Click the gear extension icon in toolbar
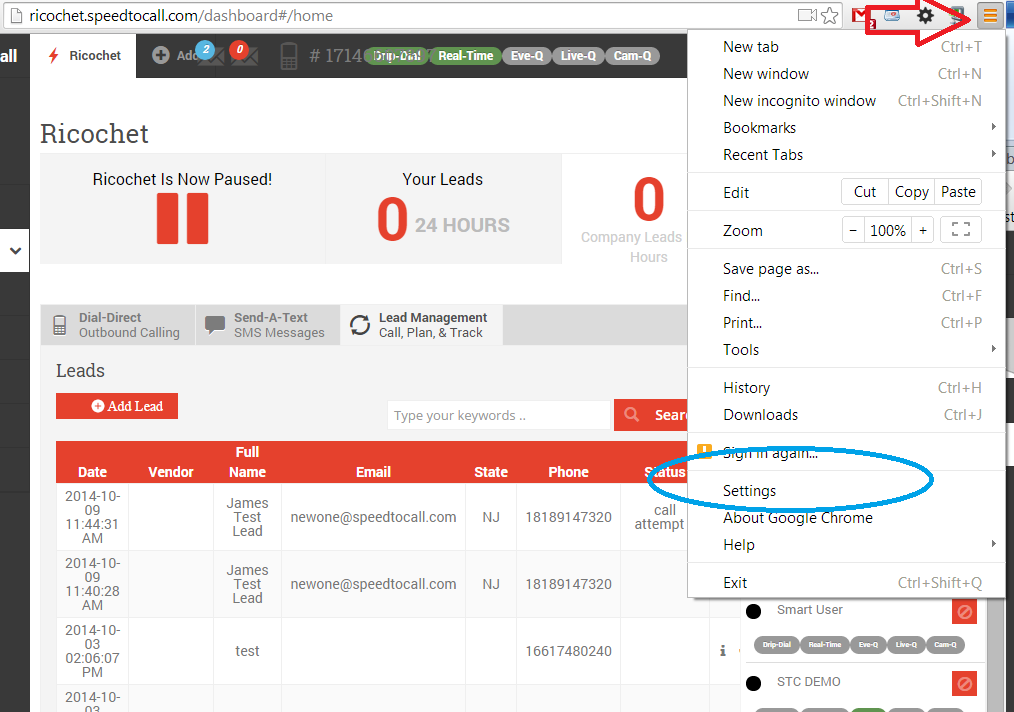The height and width of the screenshot is (712, 1014). (x=926, y=15)
